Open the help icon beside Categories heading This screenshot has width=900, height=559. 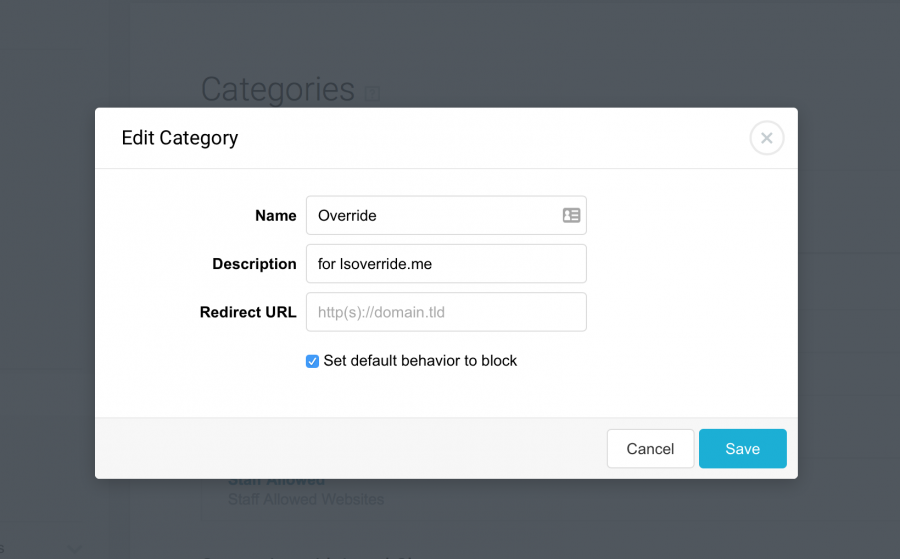click(x=373, y=93)
